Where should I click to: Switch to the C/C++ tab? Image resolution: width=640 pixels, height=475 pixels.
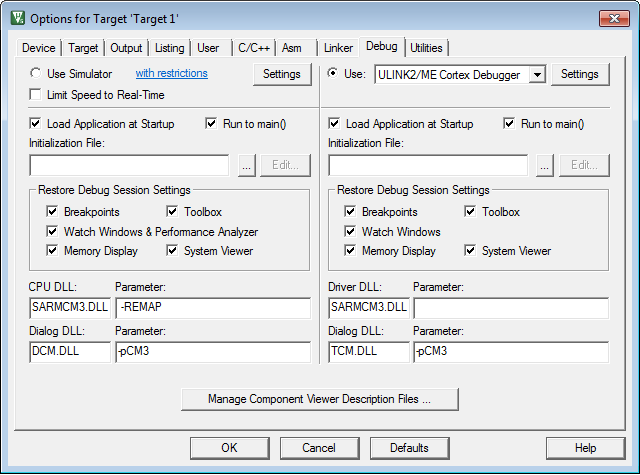(x=254, y=48)
